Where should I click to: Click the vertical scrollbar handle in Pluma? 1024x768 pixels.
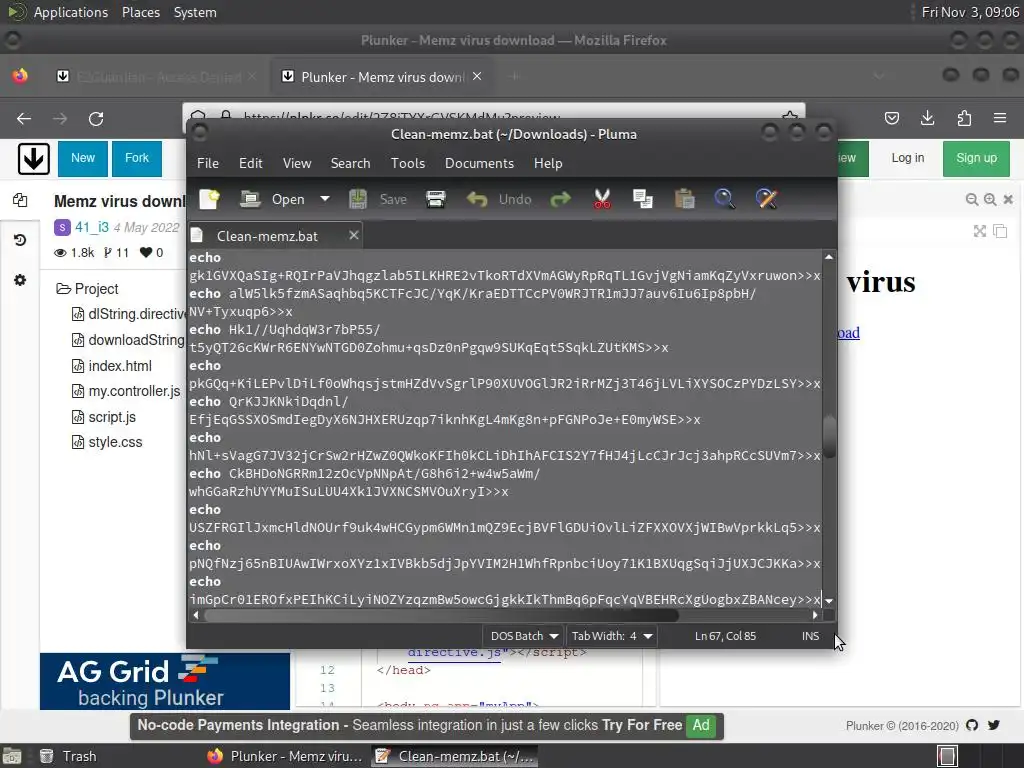829,436
